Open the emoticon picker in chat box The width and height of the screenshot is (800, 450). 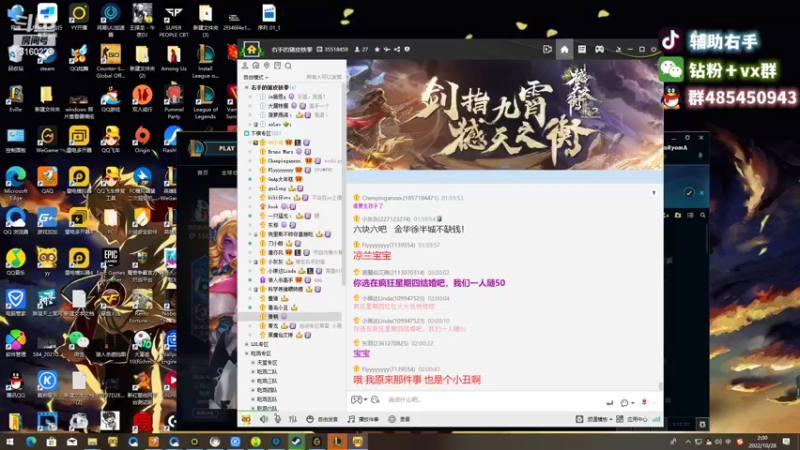[x=356, y=399]
